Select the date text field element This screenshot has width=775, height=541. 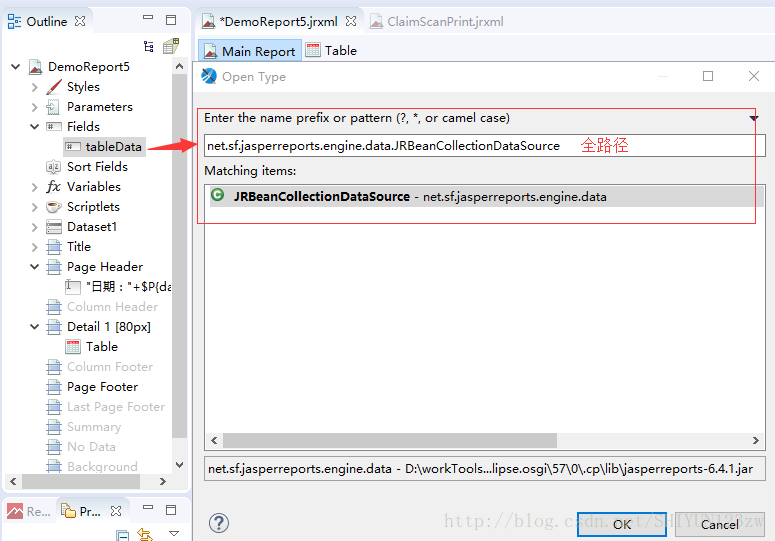pyautogui.click(x=119, y=287)
